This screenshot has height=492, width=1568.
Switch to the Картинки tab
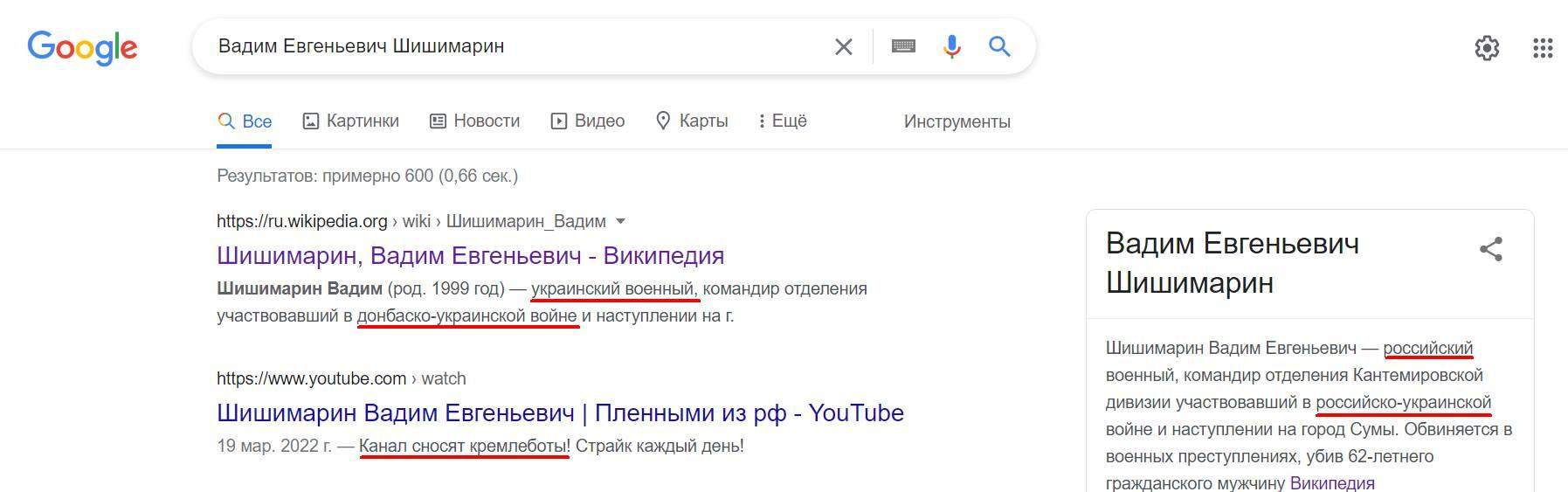point(351,121)
